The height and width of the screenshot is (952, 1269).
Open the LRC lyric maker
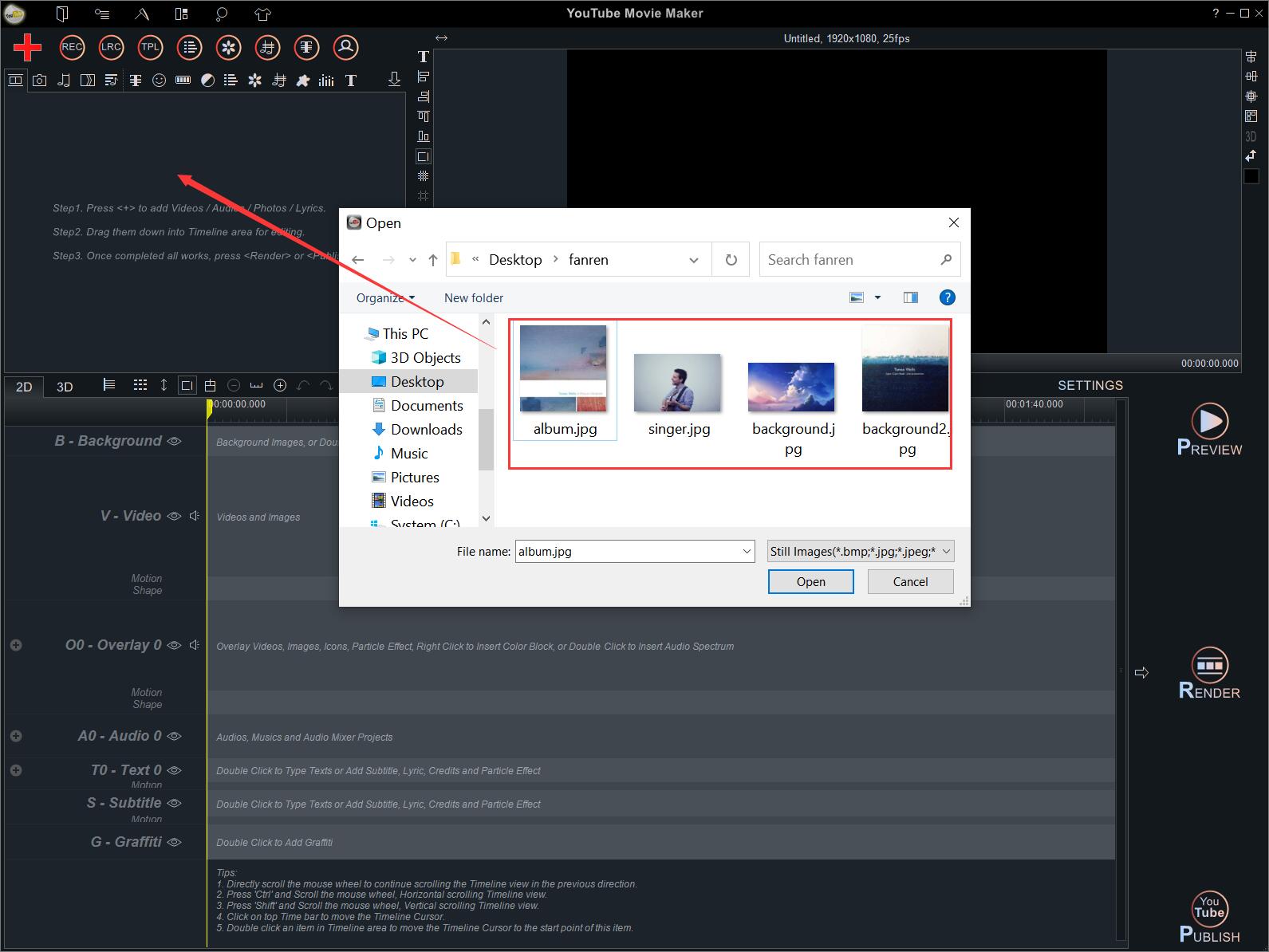[x=111, y=47]
